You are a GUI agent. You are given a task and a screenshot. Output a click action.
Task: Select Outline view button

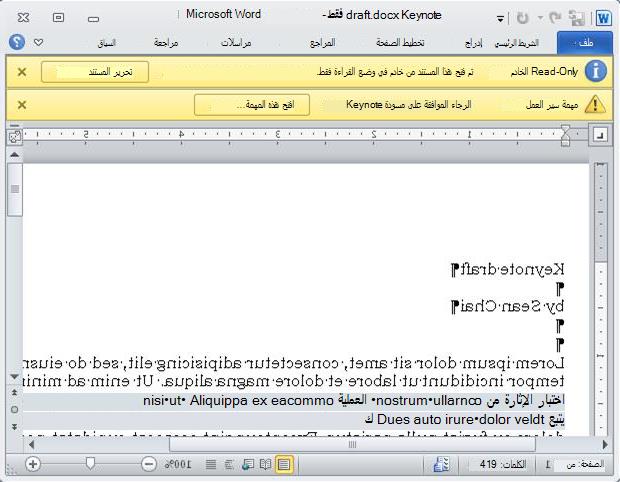click(229, 464)
